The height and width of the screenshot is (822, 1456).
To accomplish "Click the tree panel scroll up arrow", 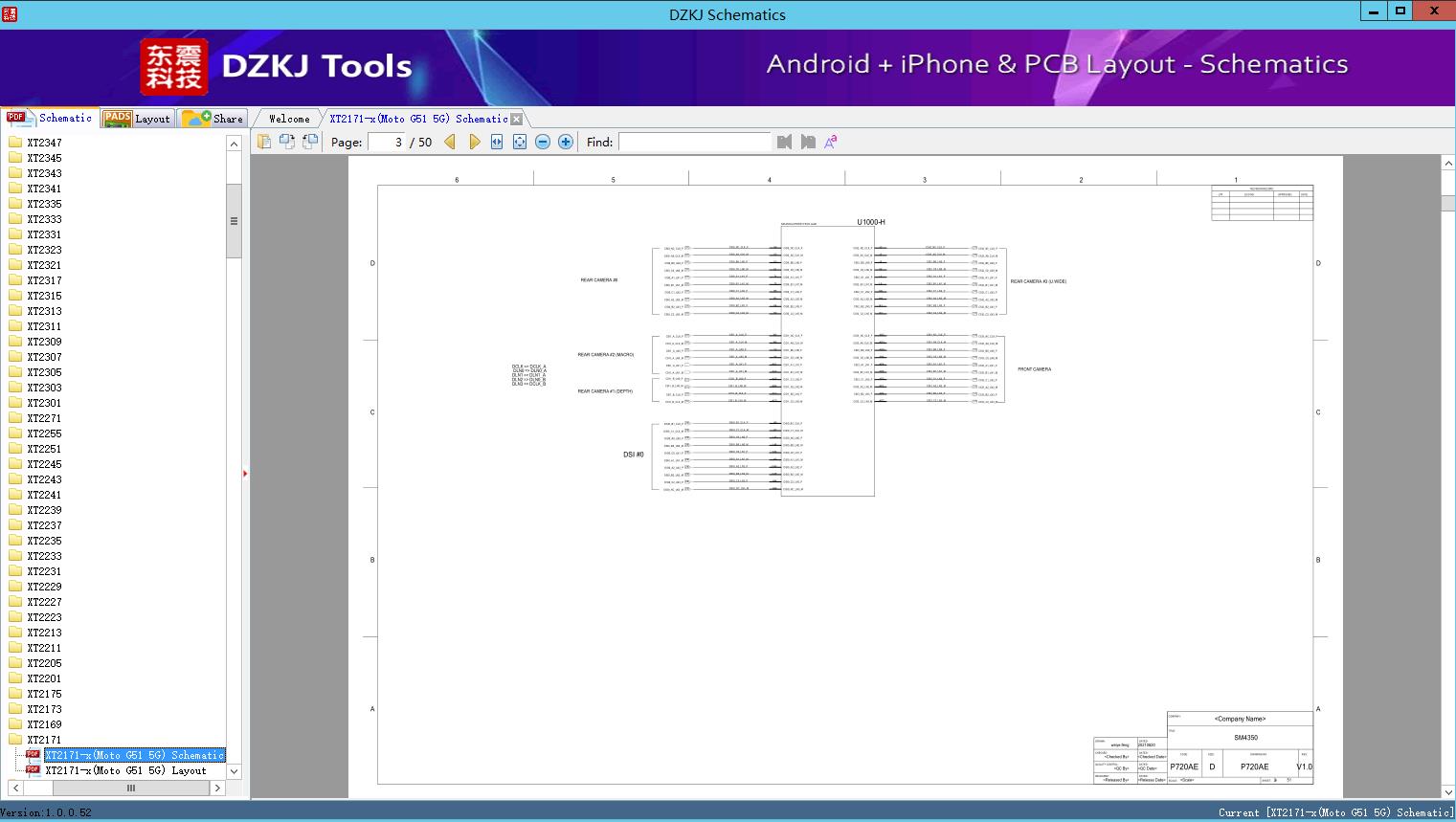I will pos(234,144).
